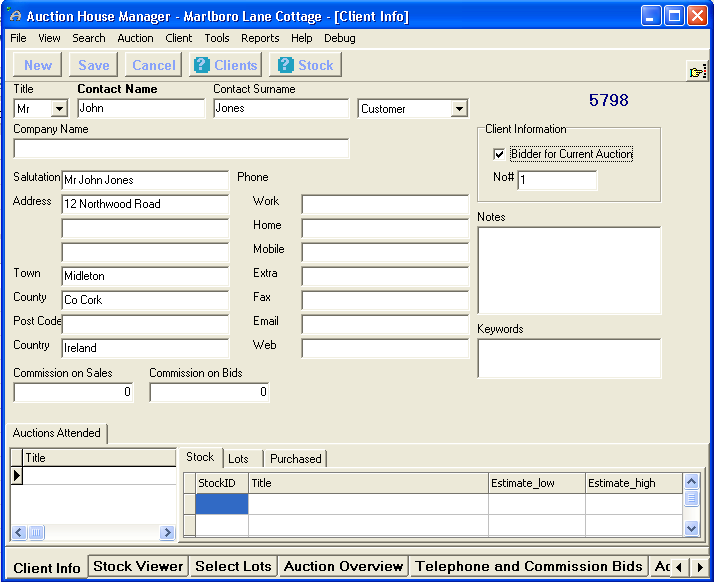This screenshot has height=582, width=714.
Task: Click the empty Post Code field
Action: point(145,324)
